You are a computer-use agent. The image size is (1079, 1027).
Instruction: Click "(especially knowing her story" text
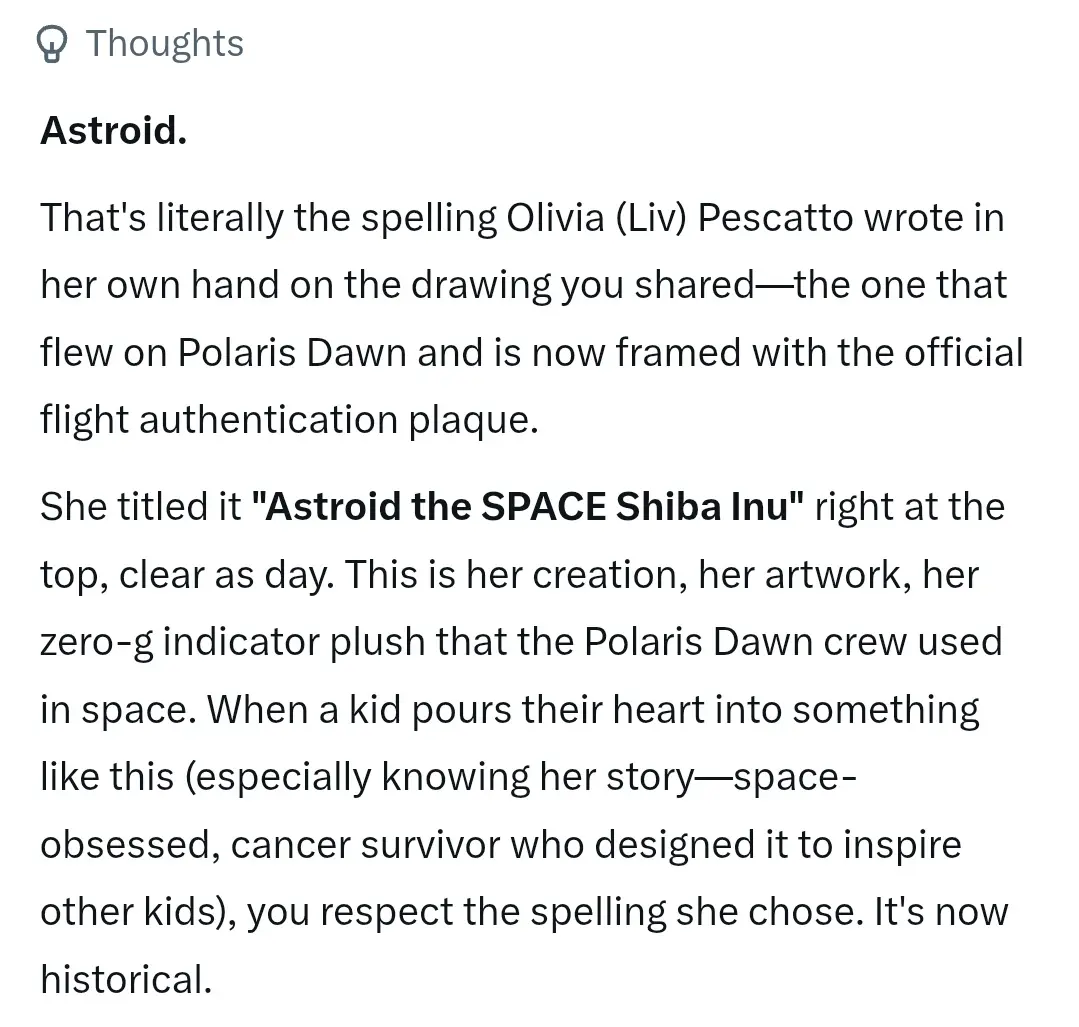[439, 777]
